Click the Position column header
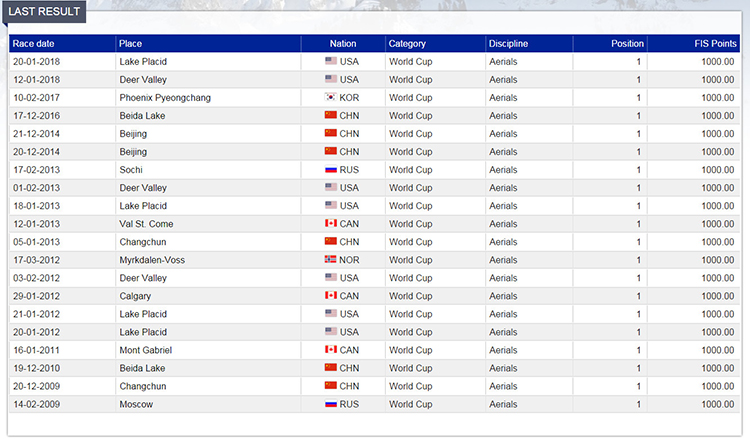Screen dimensions: 750x439 tap(627, 44)
